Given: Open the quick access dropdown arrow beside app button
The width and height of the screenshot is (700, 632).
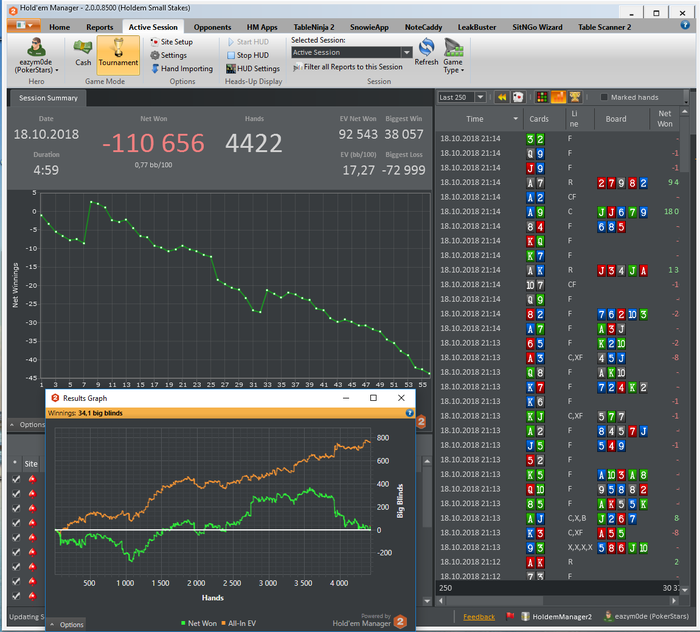Looking at the screenshot, I should (30, 25).
